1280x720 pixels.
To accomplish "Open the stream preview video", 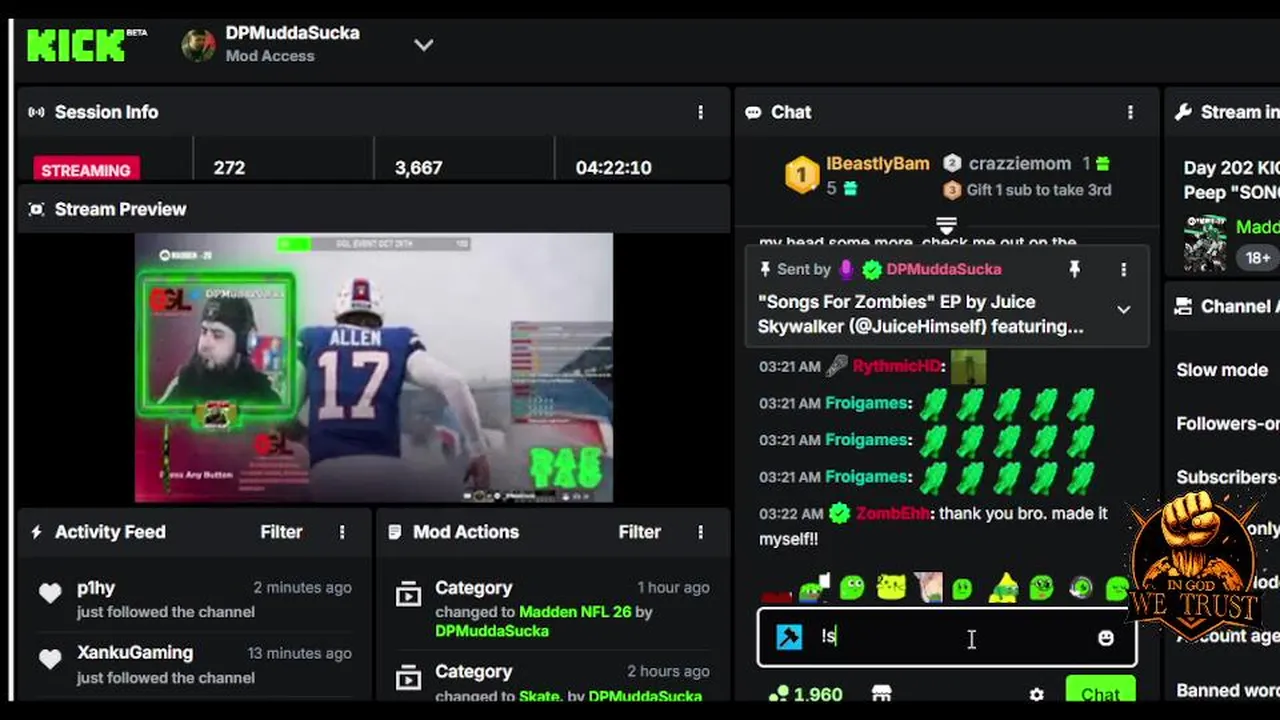I will pyautogui.click(x=374, y=367).
